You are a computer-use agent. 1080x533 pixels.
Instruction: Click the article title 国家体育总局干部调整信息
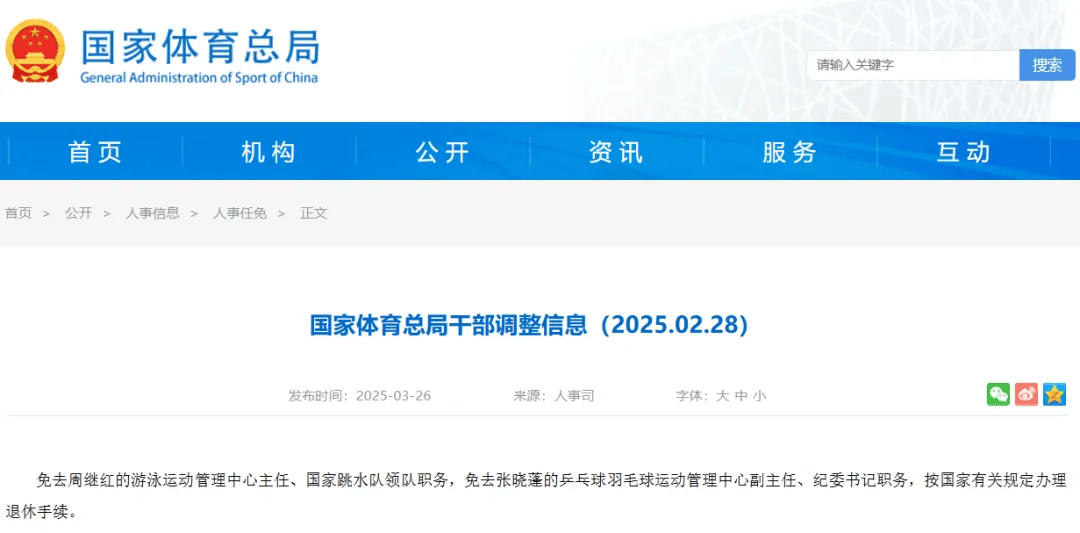[x=529, y=325]
